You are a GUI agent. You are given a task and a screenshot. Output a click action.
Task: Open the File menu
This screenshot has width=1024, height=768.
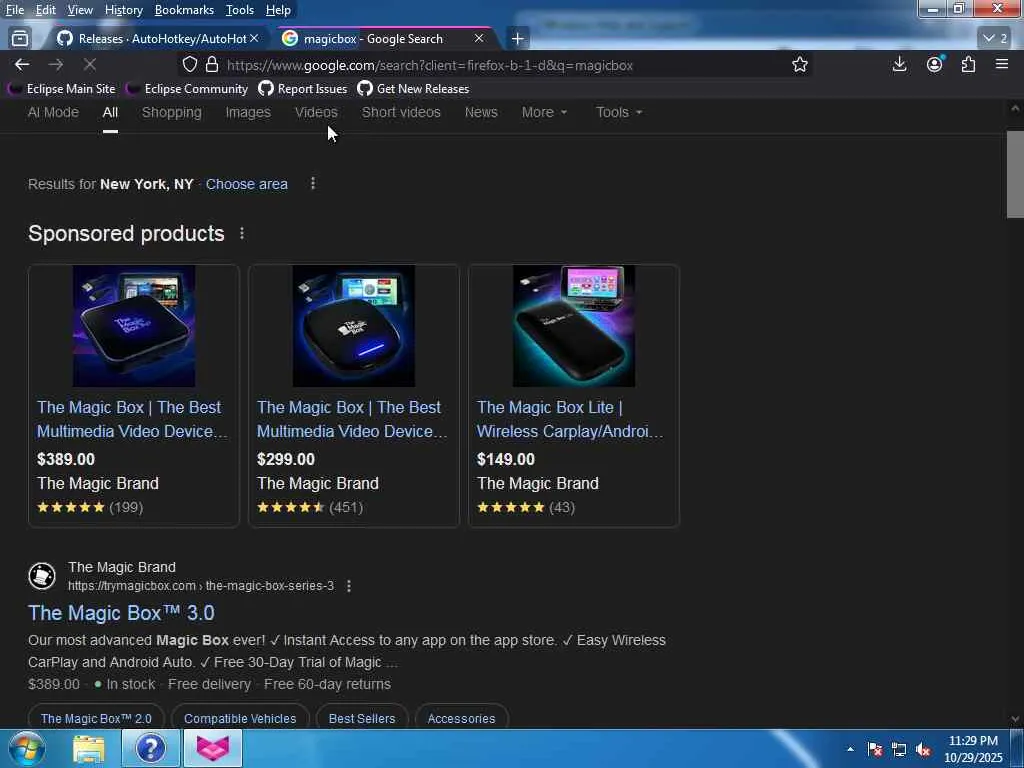tap(14, 10)
